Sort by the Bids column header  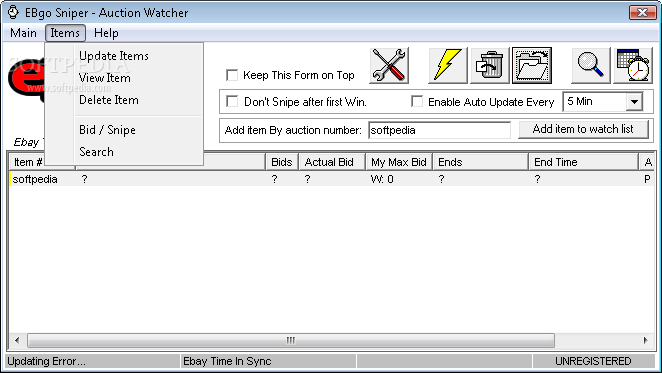[282, 162]
